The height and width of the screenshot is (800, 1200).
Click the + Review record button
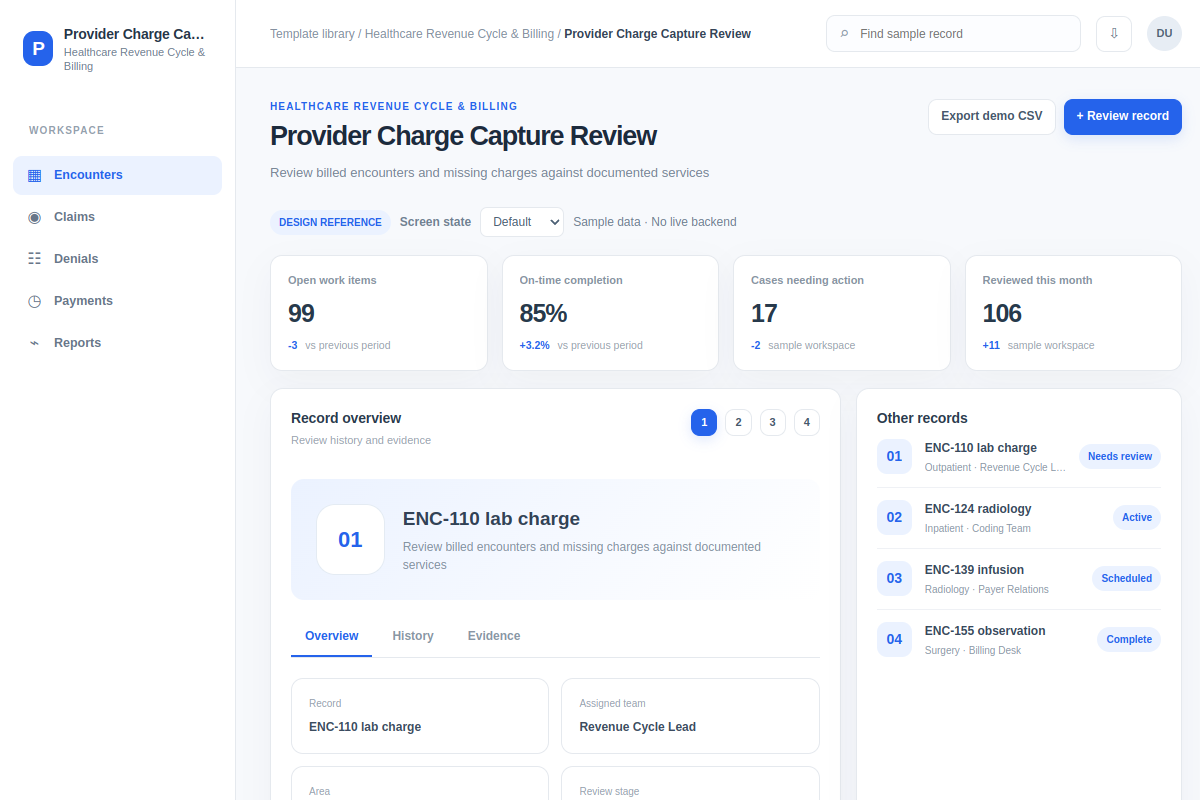1123,116
